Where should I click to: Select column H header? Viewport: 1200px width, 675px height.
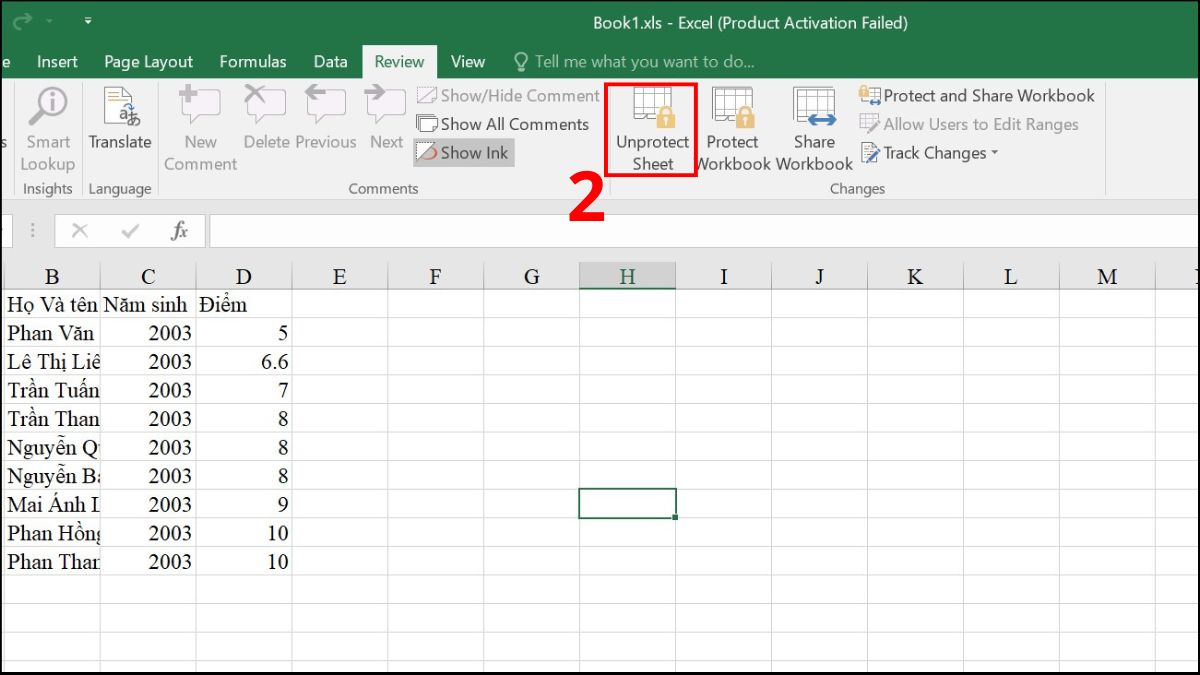[x=627, y=277]
